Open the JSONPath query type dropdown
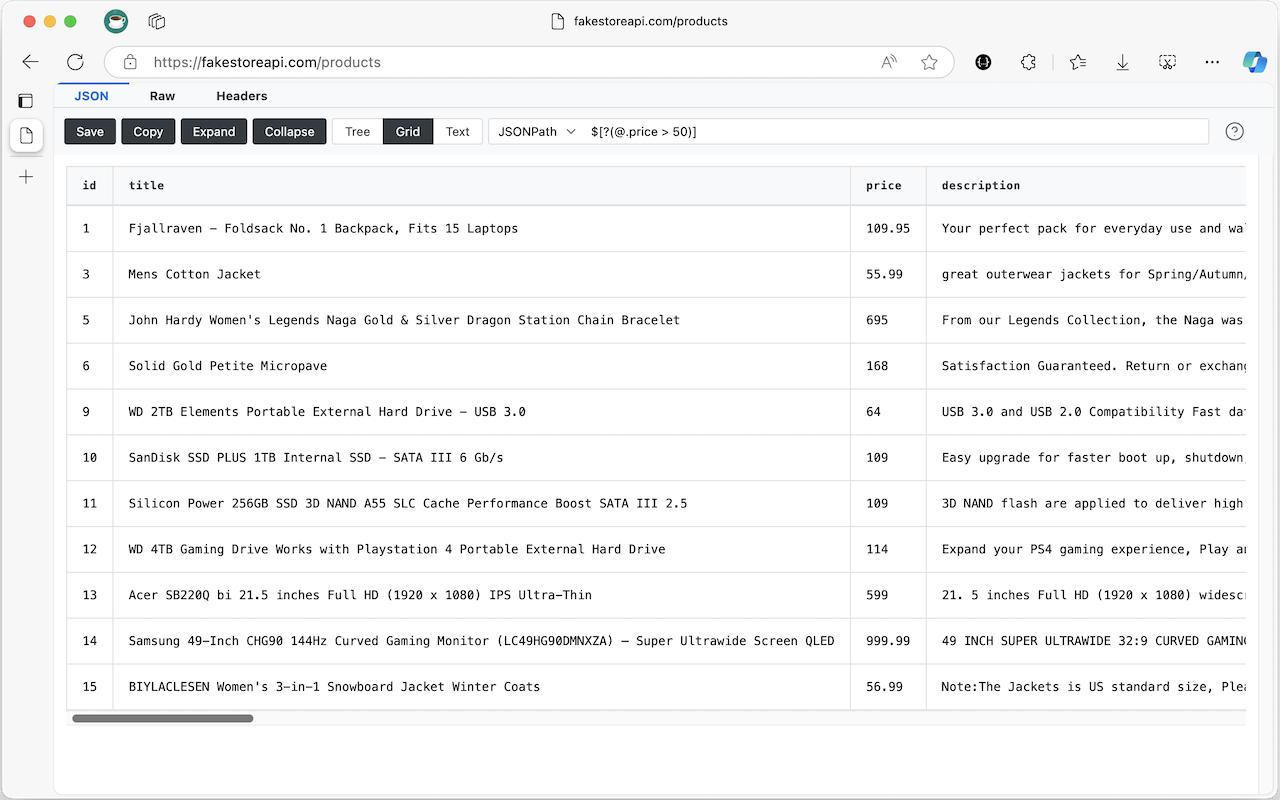Screen dimensions: 1280x800 [x=537, y=131]
